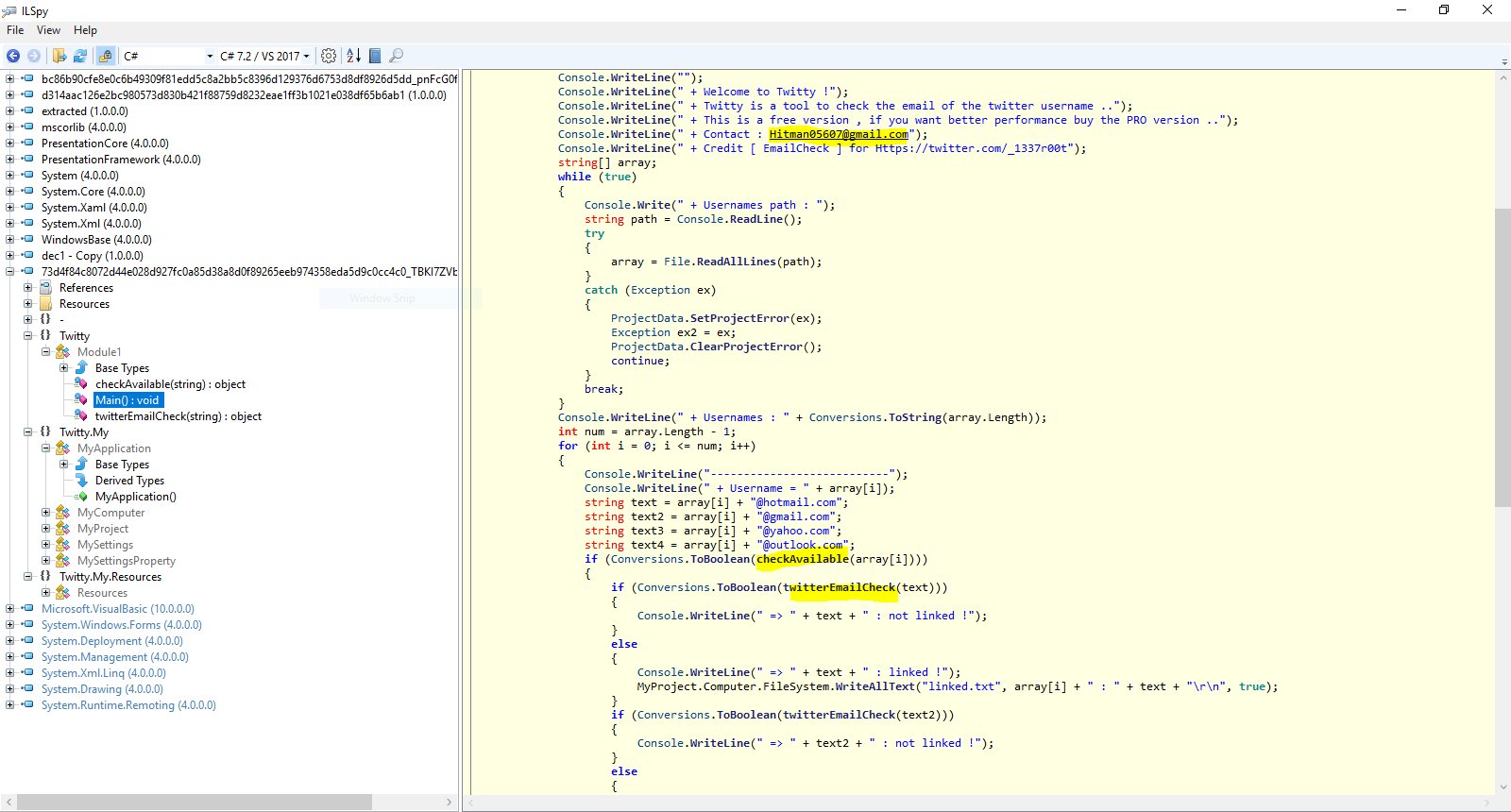Click the sort A-Z toolbar icon
The width and height of the screenshot is (1511, 812).
coord(353,56)
